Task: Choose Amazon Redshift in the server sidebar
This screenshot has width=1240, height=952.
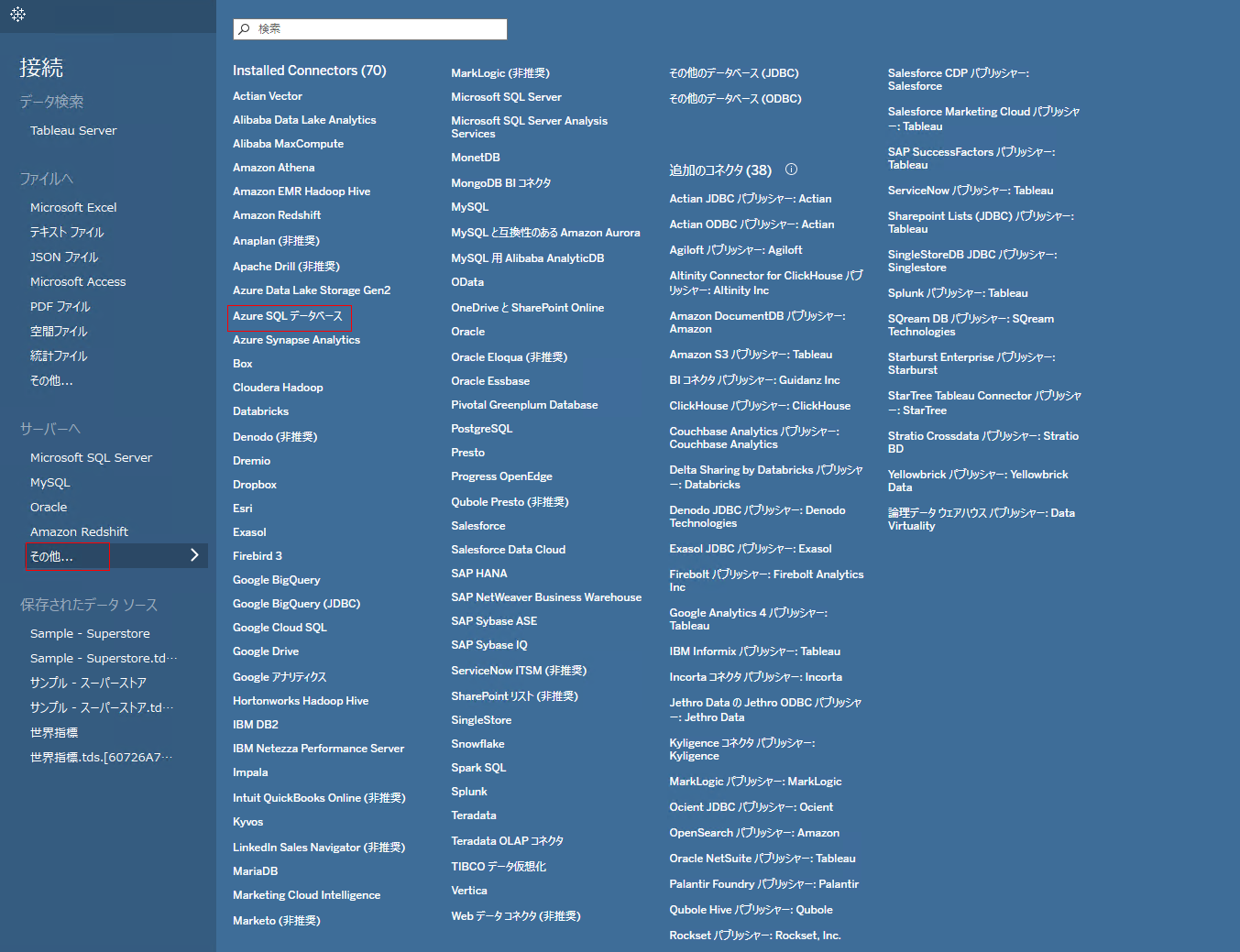Action: pos(79,532)
